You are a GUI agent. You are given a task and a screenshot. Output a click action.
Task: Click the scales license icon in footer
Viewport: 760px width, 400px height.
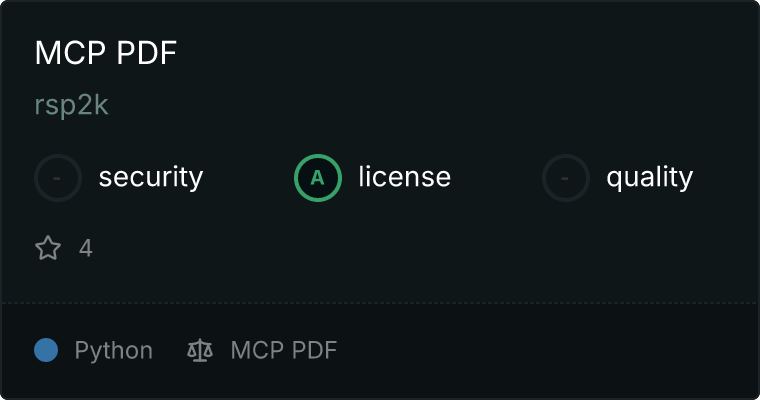click(x=200, y=350)
